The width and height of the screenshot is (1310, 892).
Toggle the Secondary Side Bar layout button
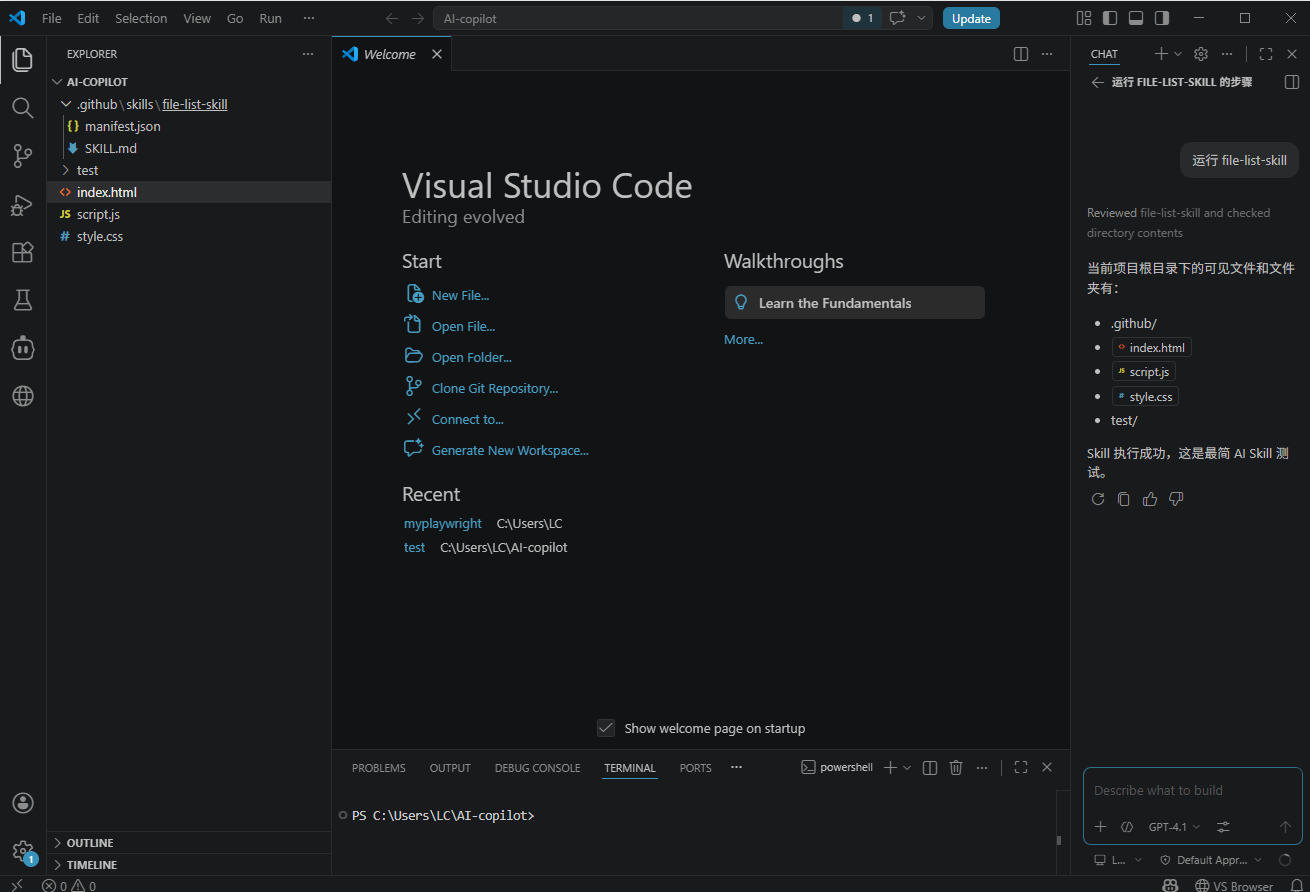(1162, 18)
